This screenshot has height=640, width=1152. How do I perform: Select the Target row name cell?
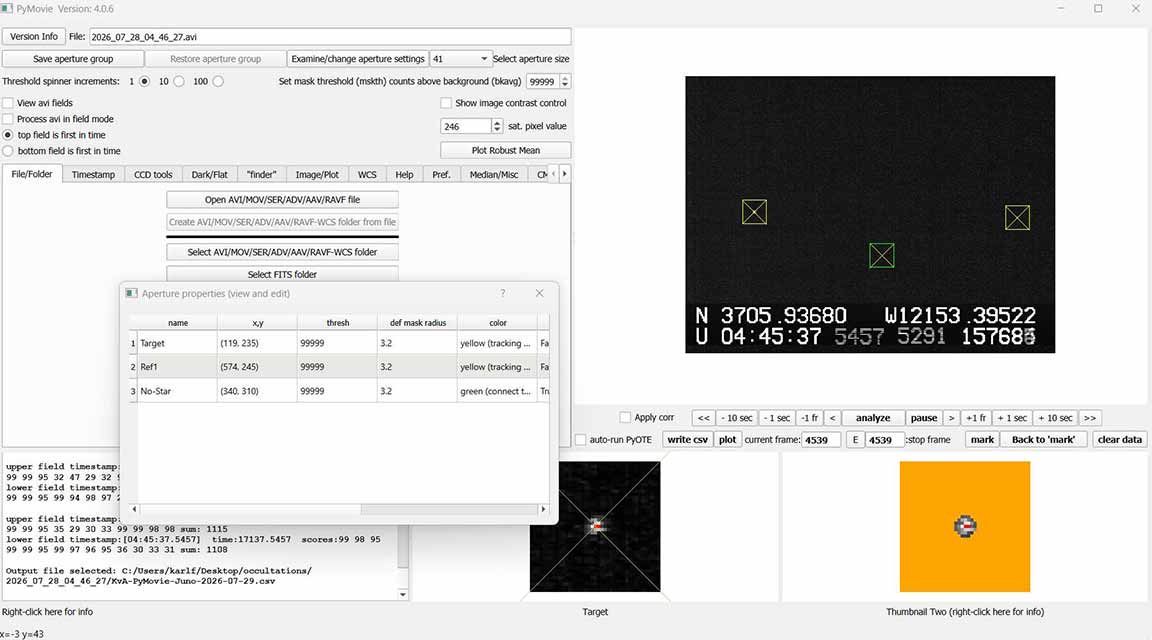tap(177, 343)
